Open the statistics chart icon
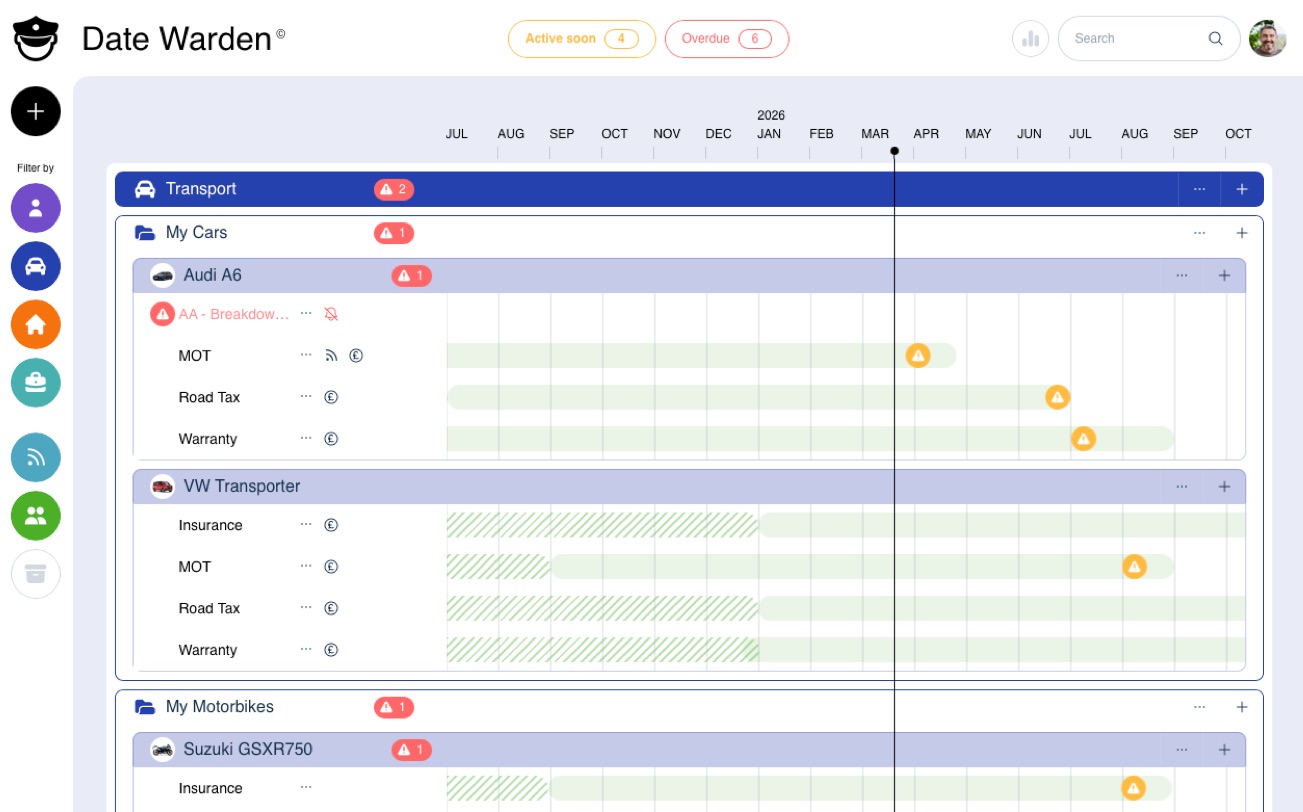Viewport: 1303px width, 812px height. [1030, 39]
